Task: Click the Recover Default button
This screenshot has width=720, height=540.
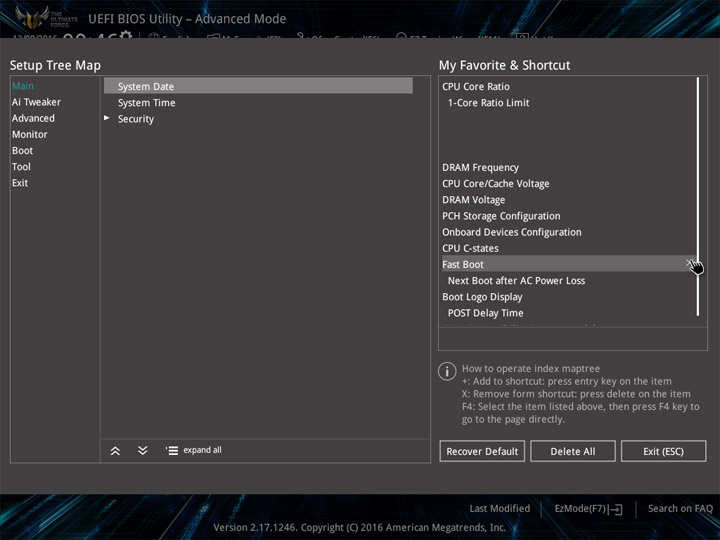Action: pyautogui.click(x=482, y=451)
